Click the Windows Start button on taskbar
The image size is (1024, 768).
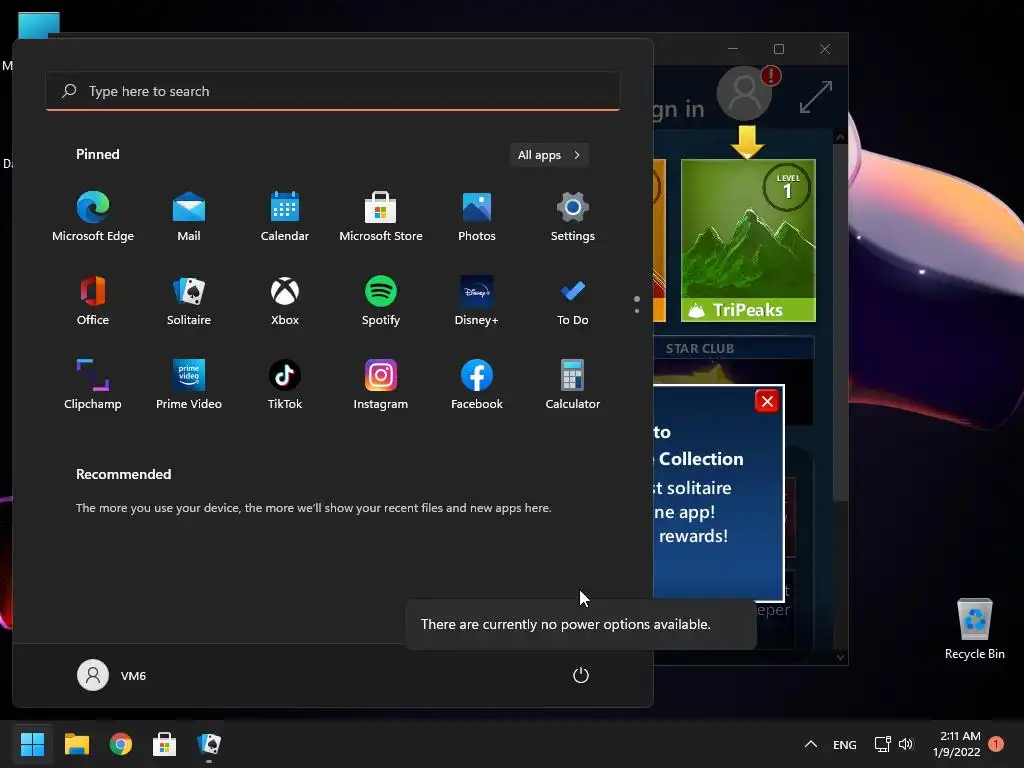pyautogui.click(x=32, y=744)
